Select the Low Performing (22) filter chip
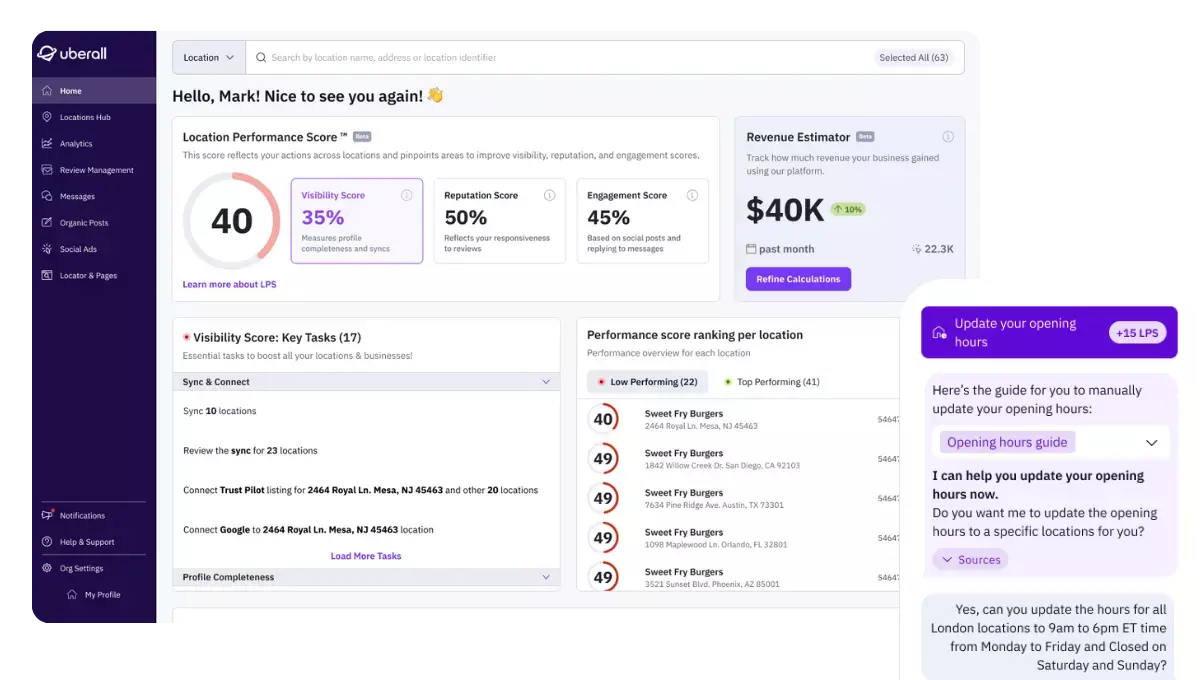The image size is (1200, 680). (x=646, y=382)
